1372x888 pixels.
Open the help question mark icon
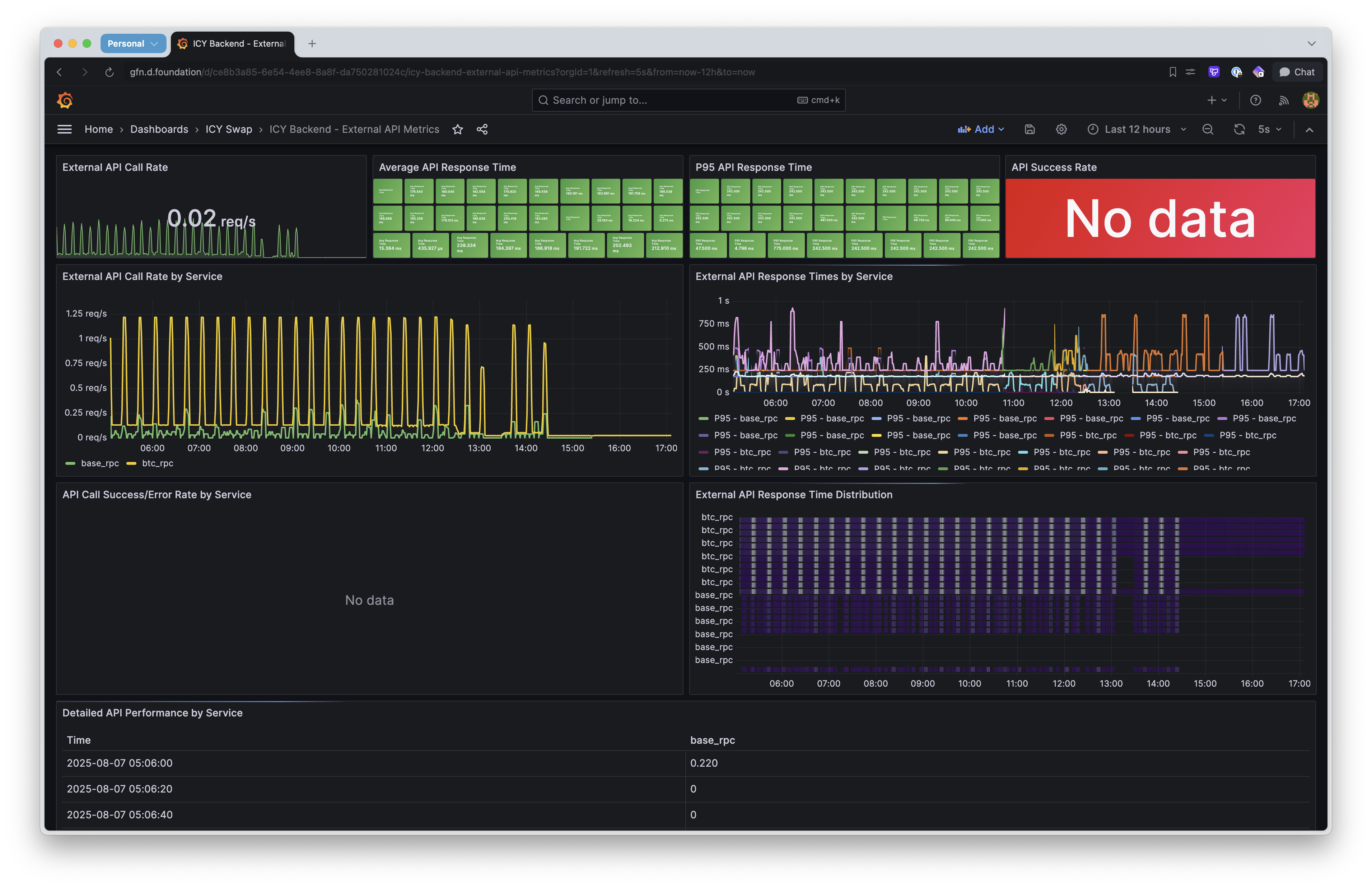1256,100
